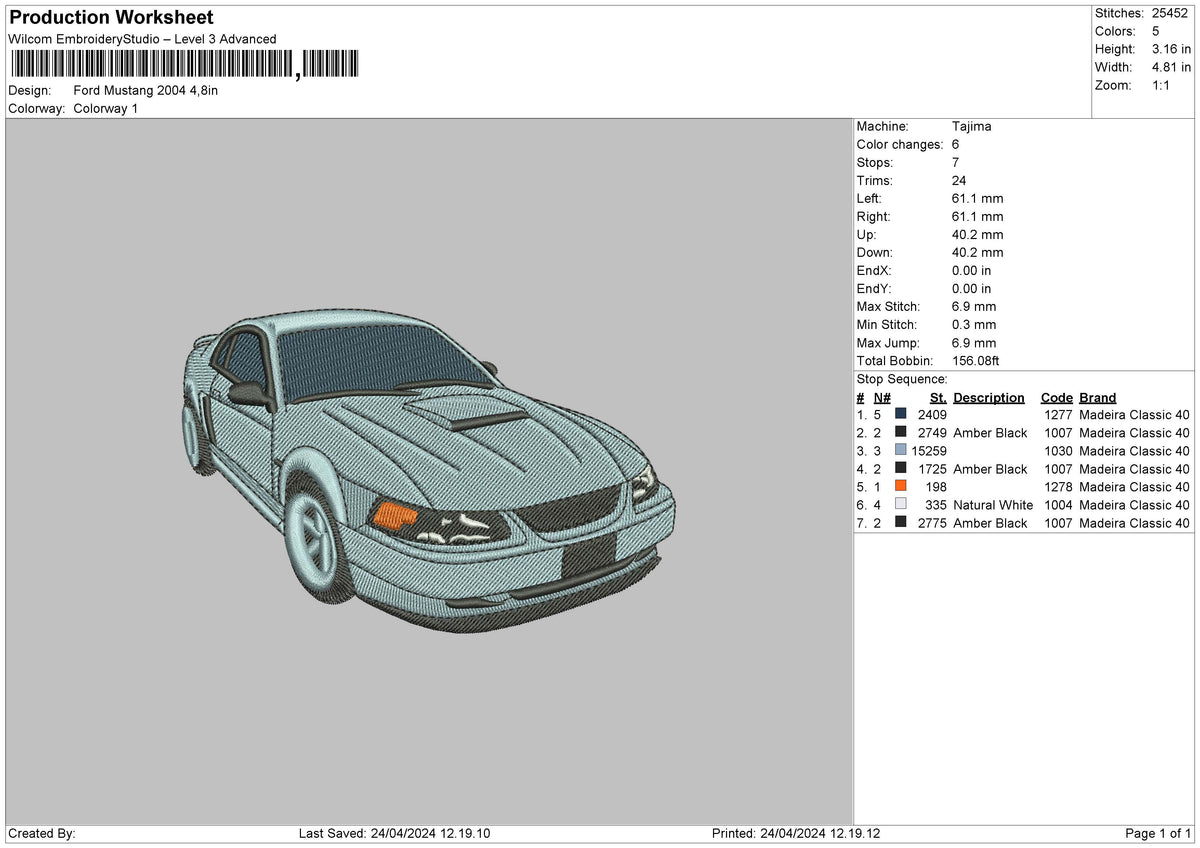Click code 1278 in the stop sequence
The height and width of the screenshot is (848, 1200).
(x=1058, y=486)
